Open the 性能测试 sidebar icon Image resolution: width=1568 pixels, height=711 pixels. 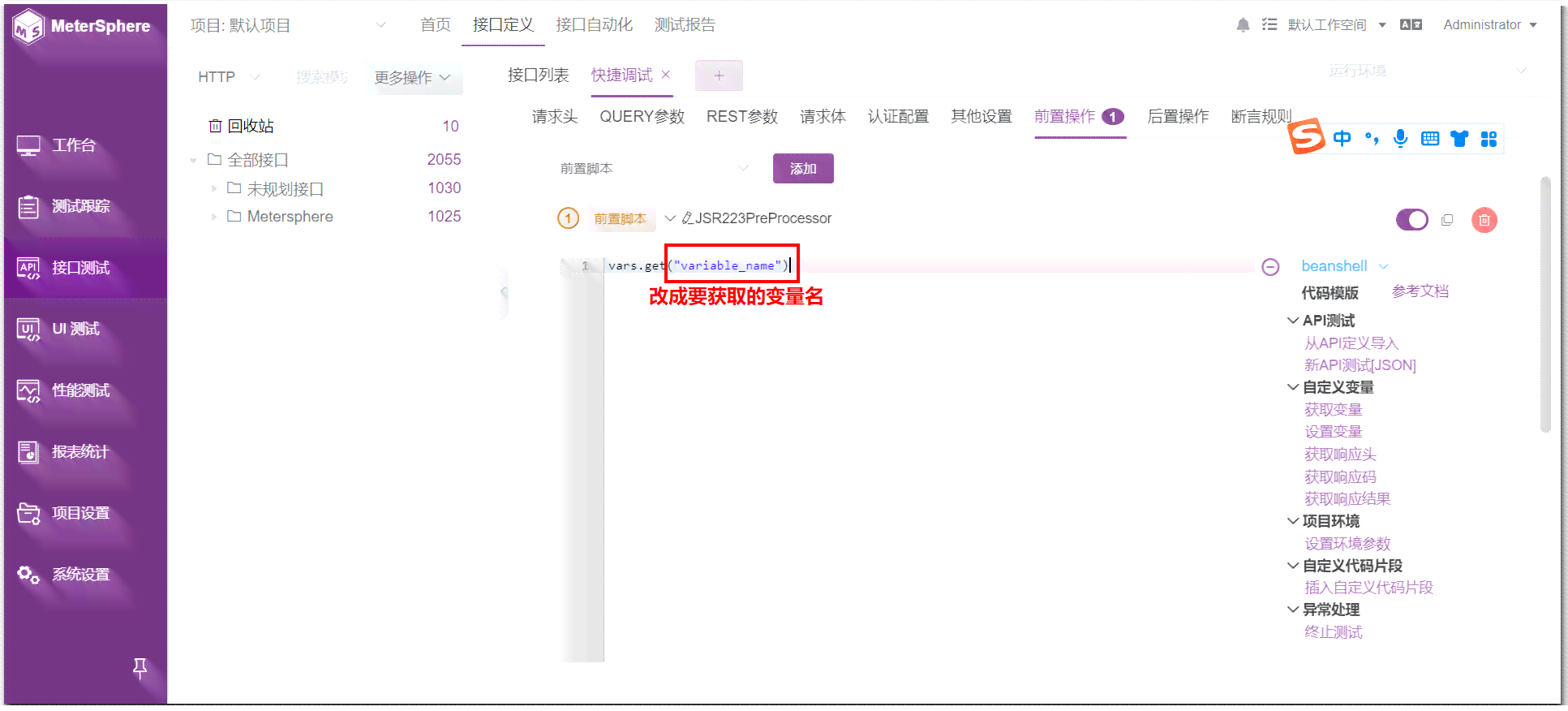coord(28,391)
